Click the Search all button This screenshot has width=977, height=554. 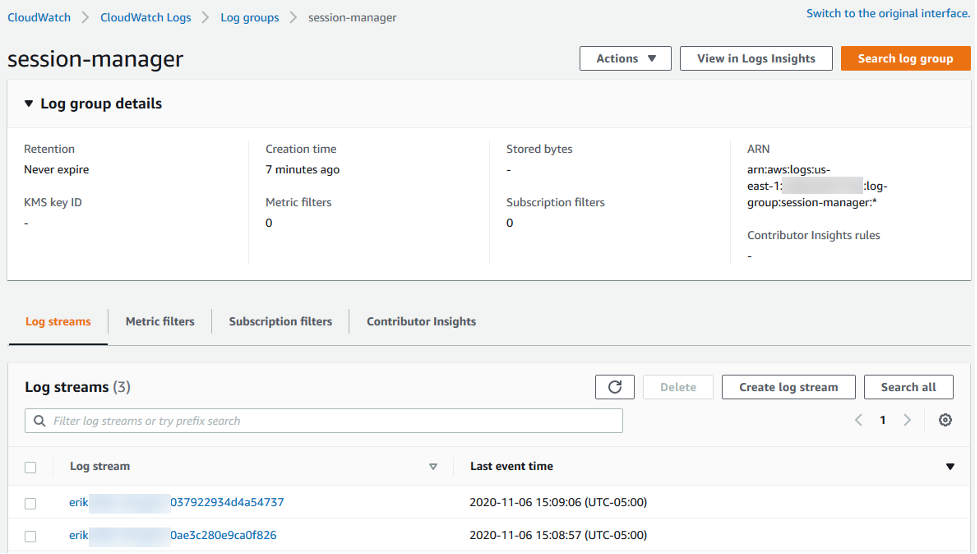tap(908, 387)
